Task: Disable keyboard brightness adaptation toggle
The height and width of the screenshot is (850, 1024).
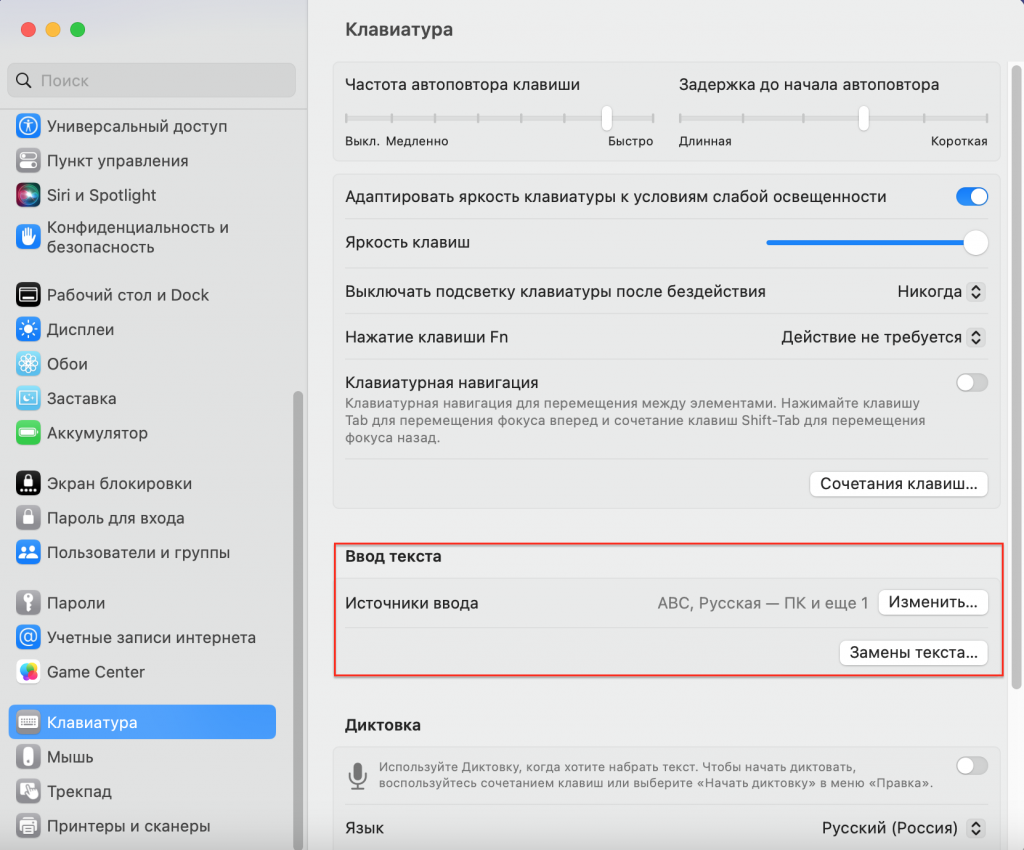Action: [x=970, y=197]
